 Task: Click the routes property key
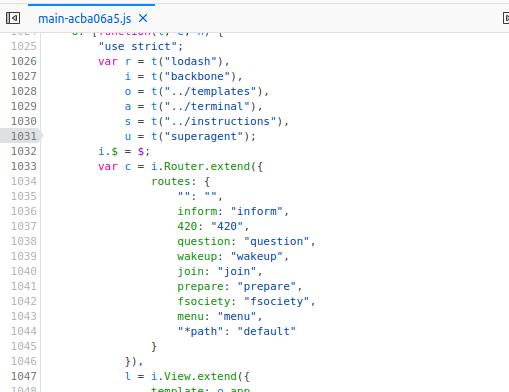pyautogui.click(x=170, y=181)
